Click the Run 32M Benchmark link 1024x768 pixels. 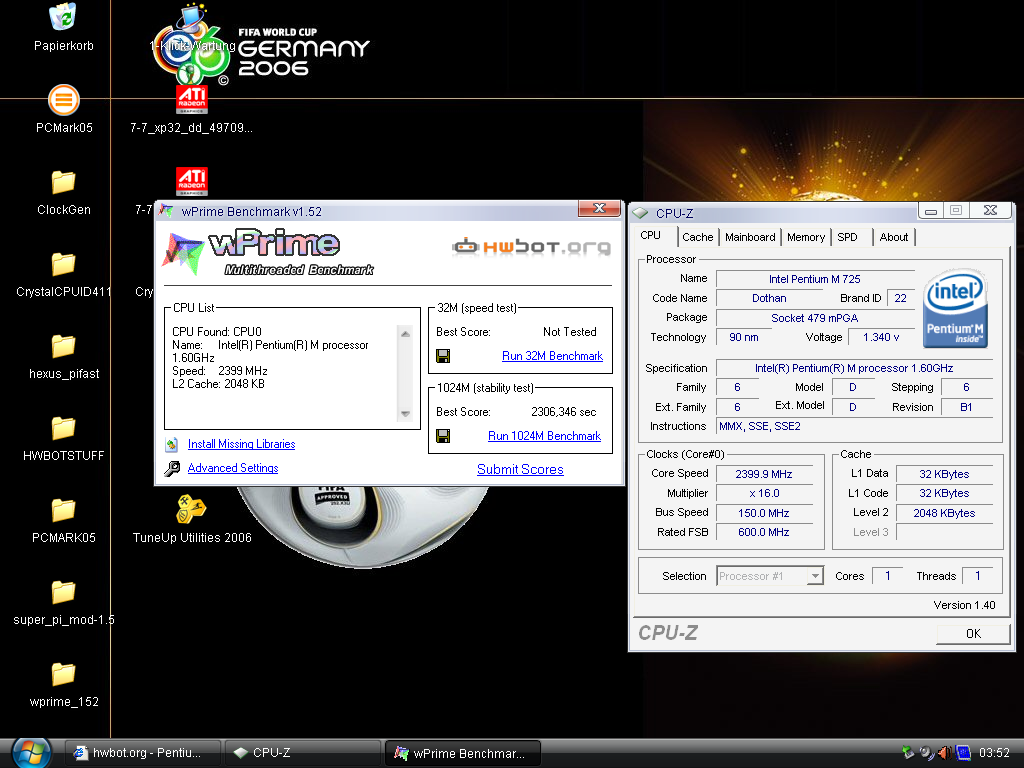click(552, 356)
